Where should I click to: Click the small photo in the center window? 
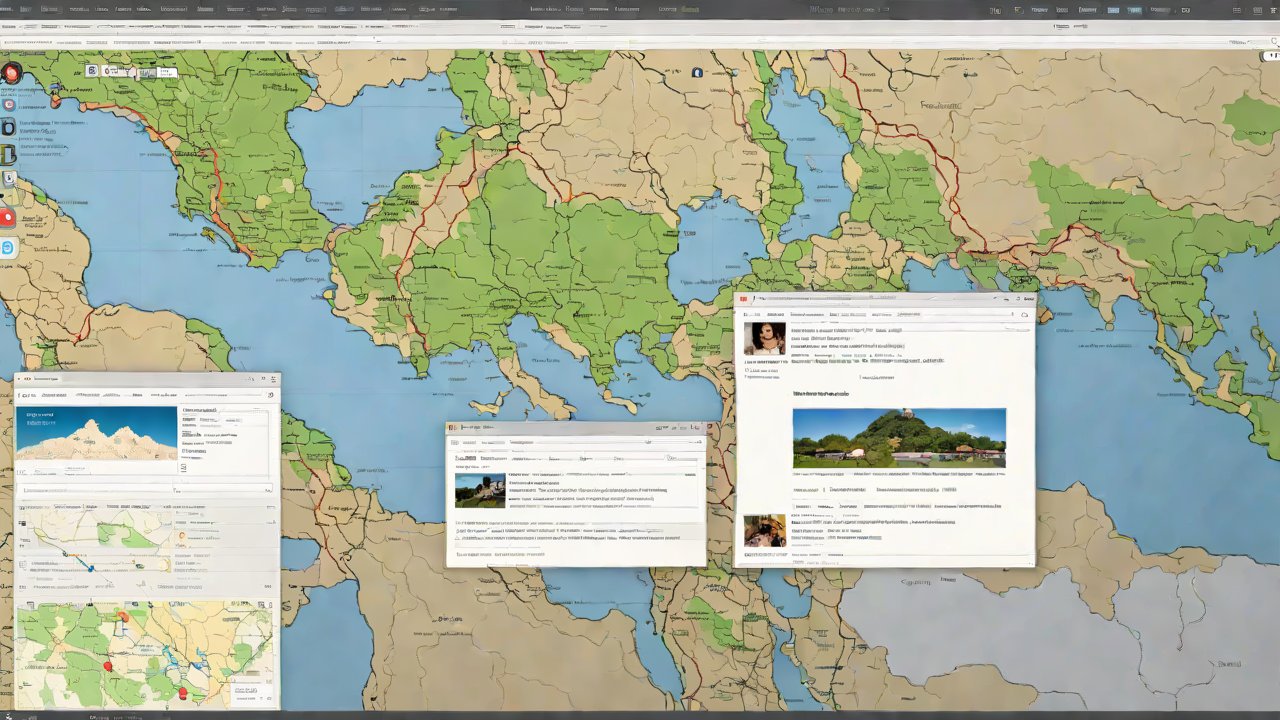tap(480, 490)
